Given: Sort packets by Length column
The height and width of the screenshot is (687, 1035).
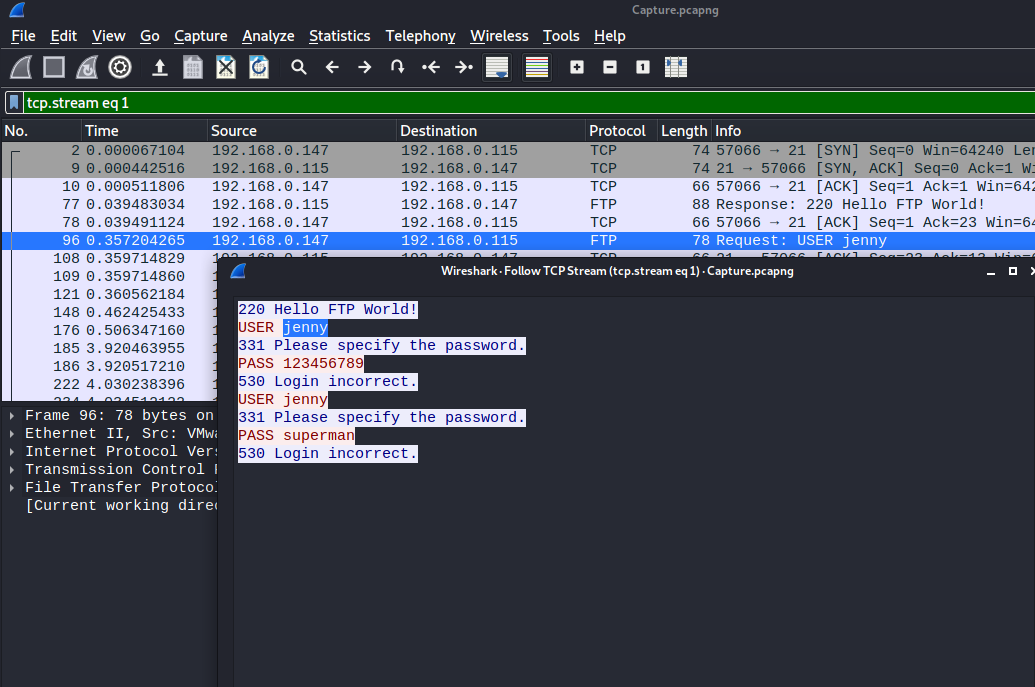Looking at the screenshot, I should tap(684, 131).
